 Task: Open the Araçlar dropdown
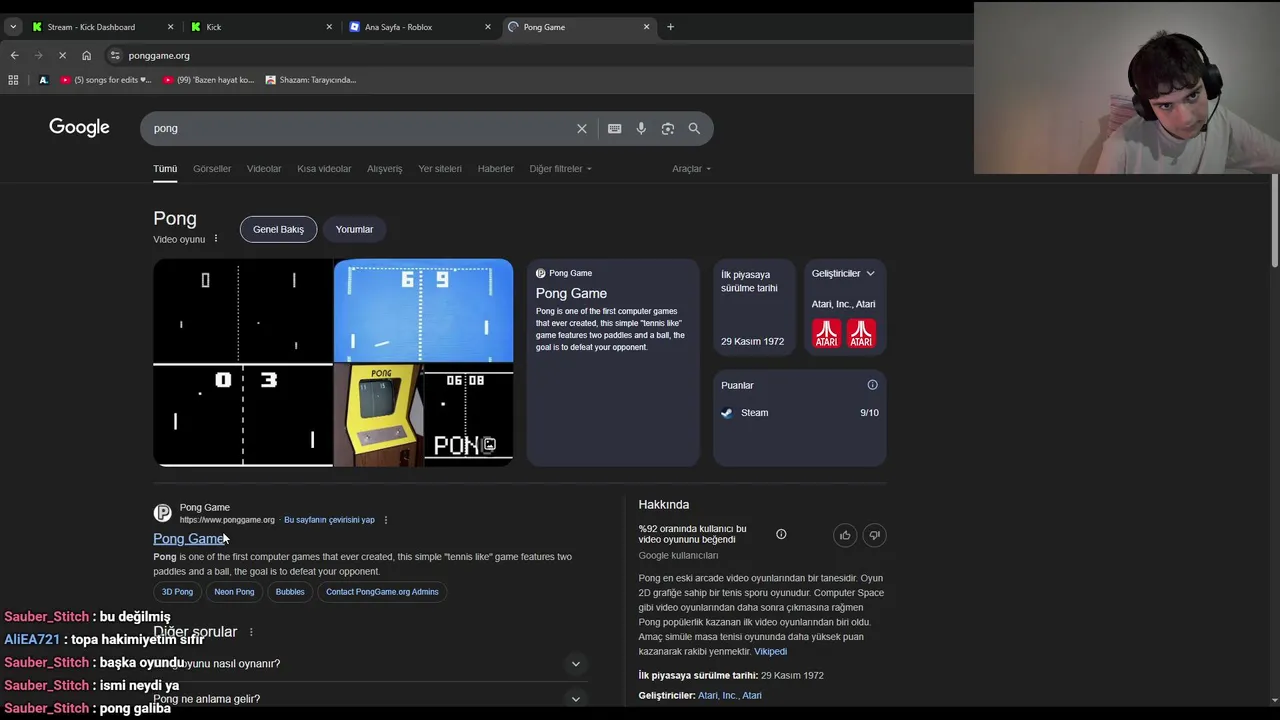click(x=691, y=169)
